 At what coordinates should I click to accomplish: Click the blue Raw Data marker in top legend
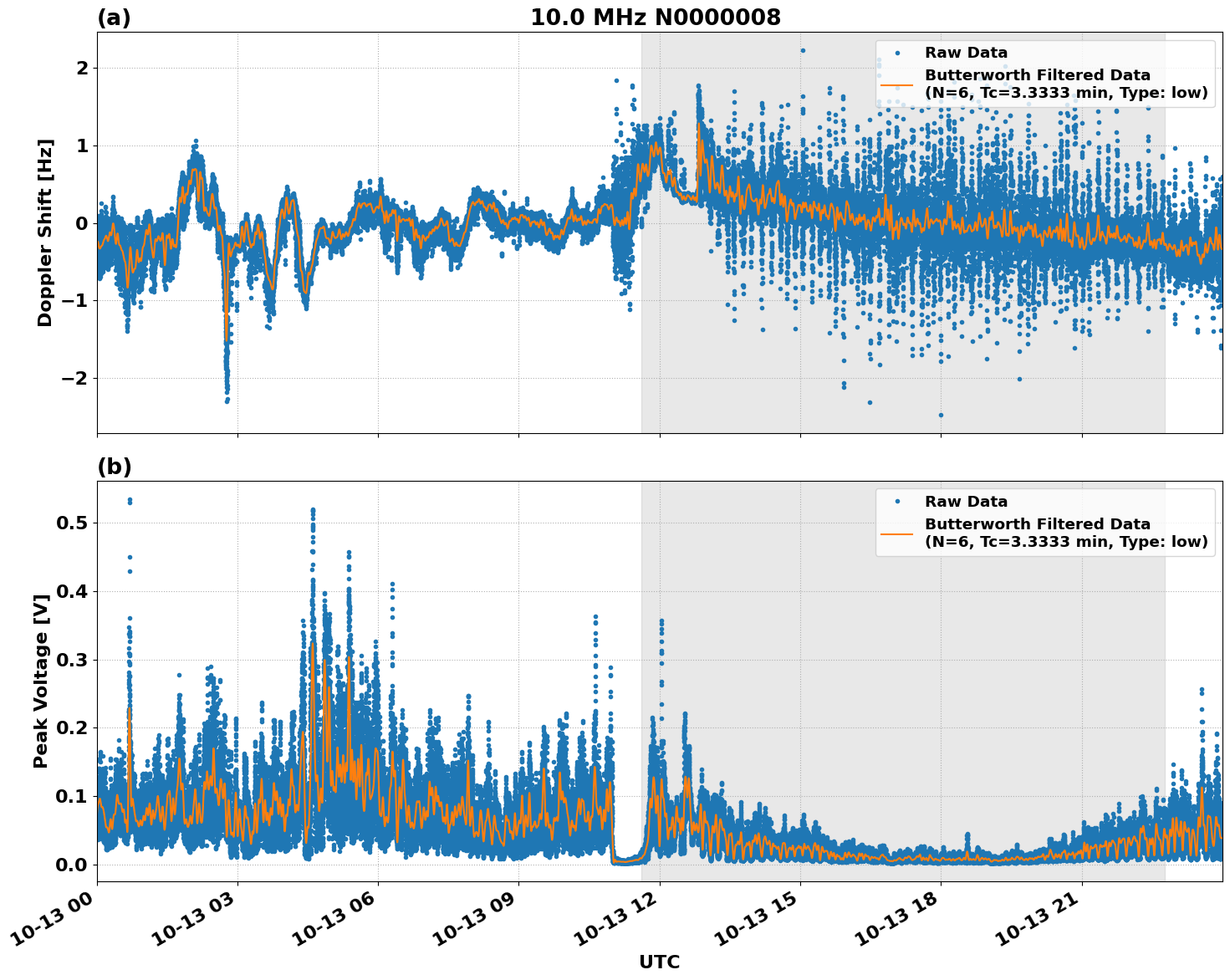click(x=897, y=53)
